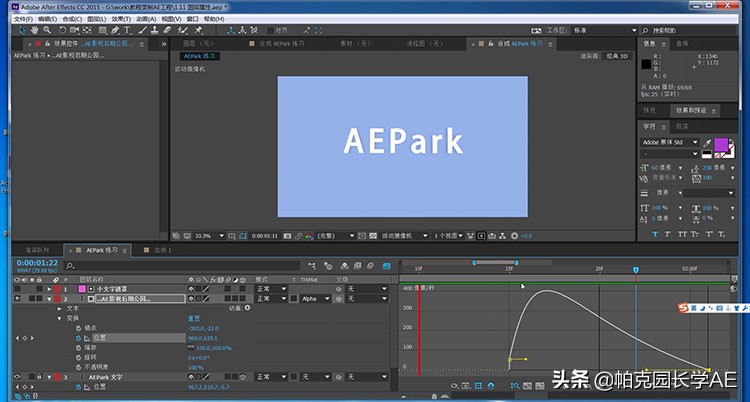The height and width of the screenshot is (402, 750).
Task: Select the Pen tool
Action: 115,30
